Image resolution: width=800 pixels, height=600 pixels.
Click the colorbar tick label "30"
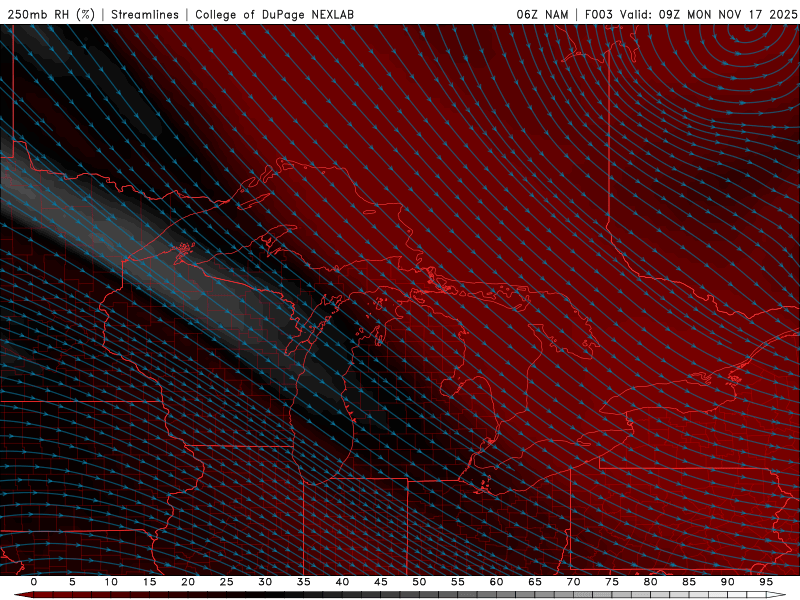(x=265, y=582)
